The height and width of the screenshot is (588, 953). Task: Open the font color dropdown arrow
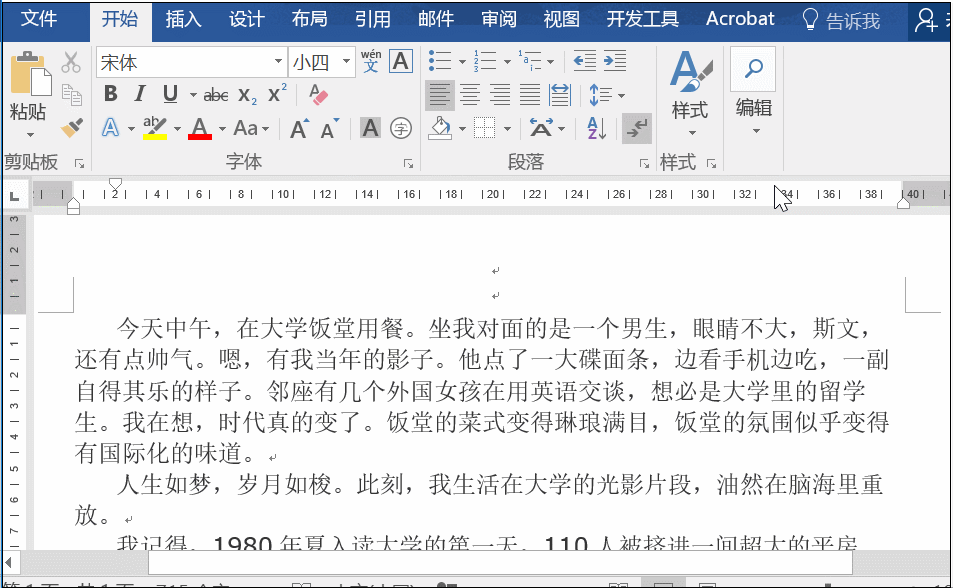(222, 129)
